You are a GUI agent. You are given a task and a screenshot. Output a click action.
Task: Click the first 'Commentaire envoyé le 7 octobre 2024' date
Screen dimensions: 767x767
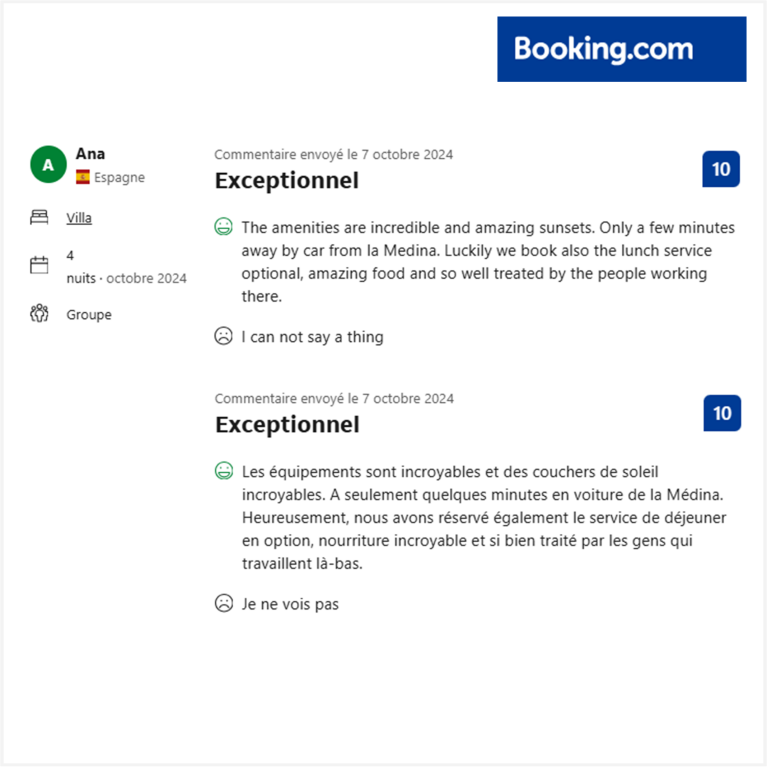[x=334, y=155]
